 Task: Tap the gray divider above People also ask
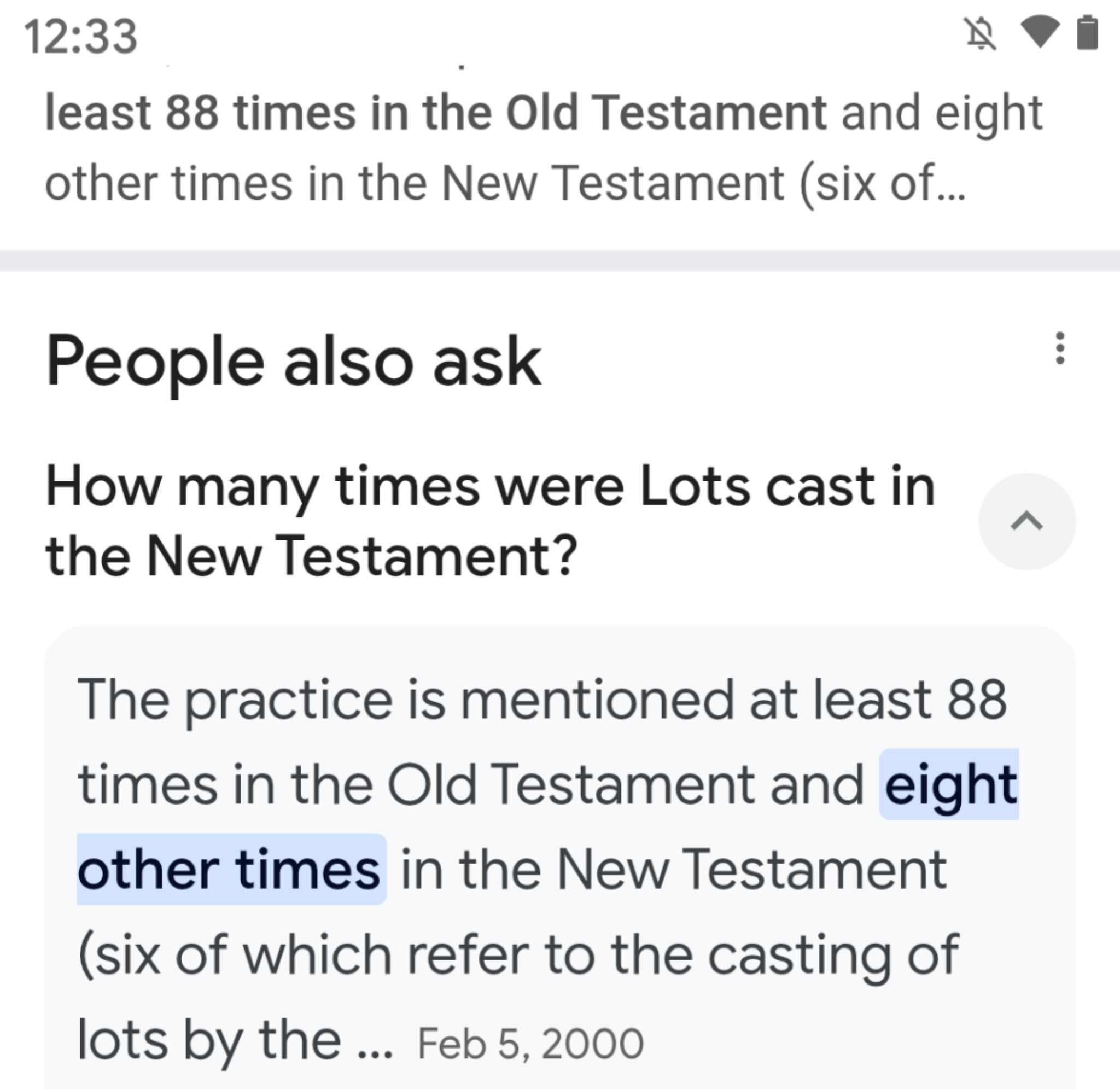click(559, 260)
